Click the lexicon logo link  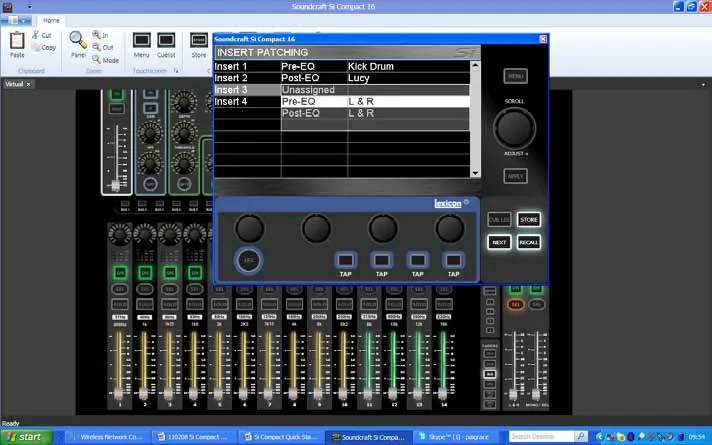[448, 203]
